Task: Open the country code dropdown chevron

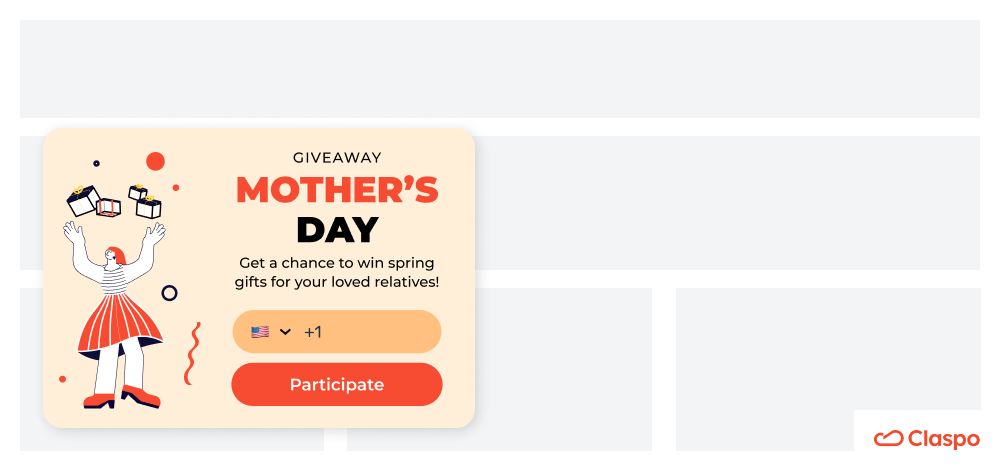Action: (286, 332)
